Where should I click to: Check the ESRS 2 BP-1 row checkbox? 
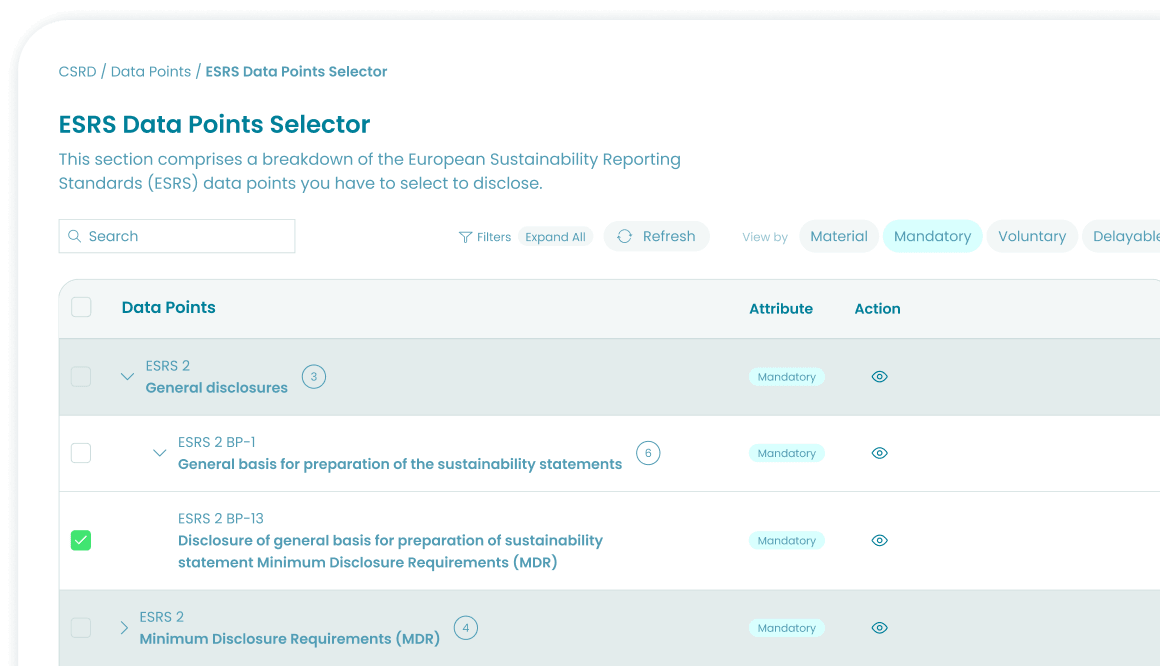(81, 453)
